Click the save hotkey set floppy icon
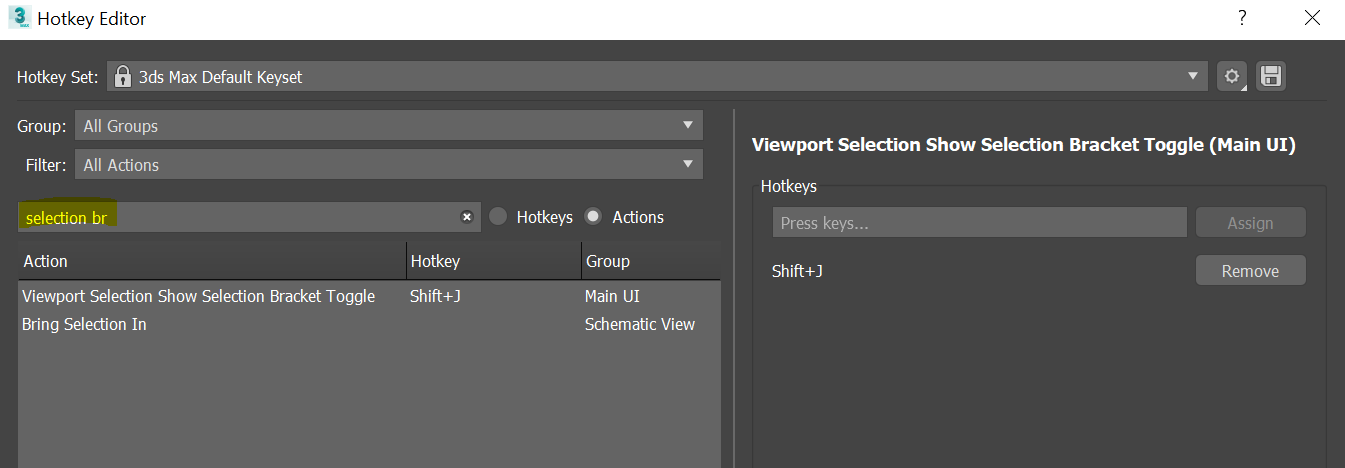The image size is (1345, 468). coord(1271,77)
